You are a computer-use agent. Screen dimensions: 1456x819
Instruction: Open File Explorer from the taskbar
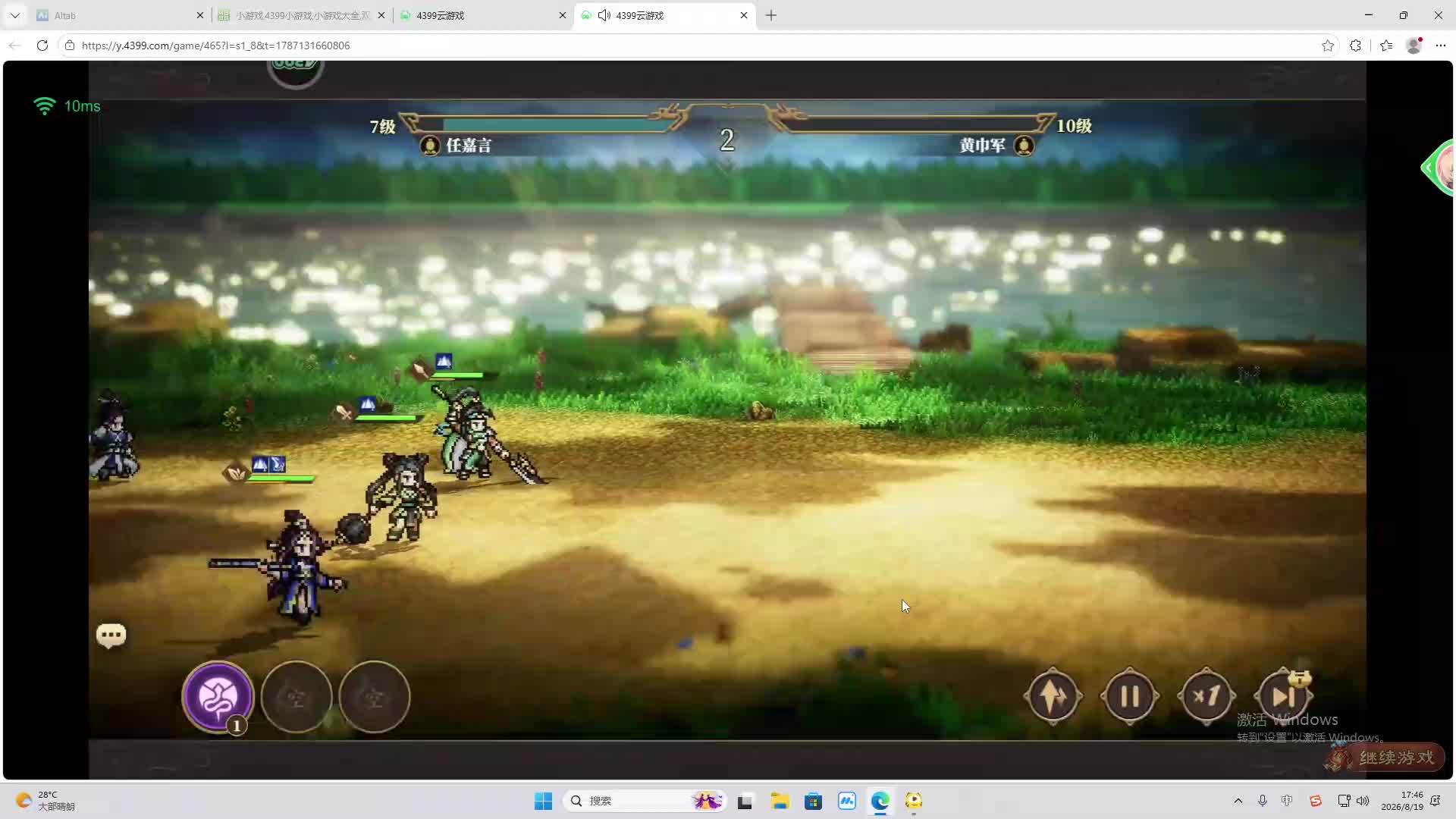pos(780,801)
